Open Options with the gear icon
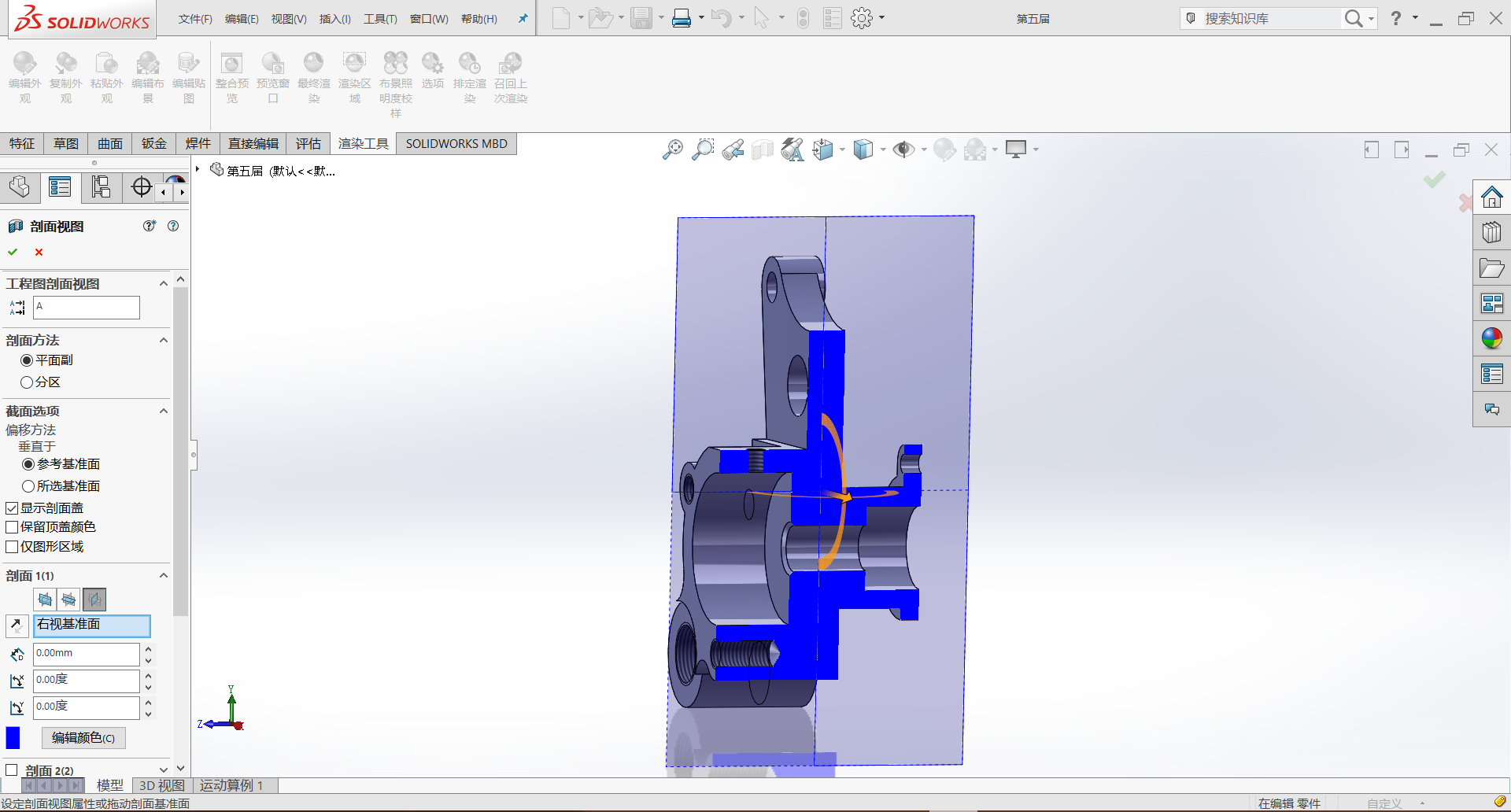 pyautogui.click(x=862, y=18)
